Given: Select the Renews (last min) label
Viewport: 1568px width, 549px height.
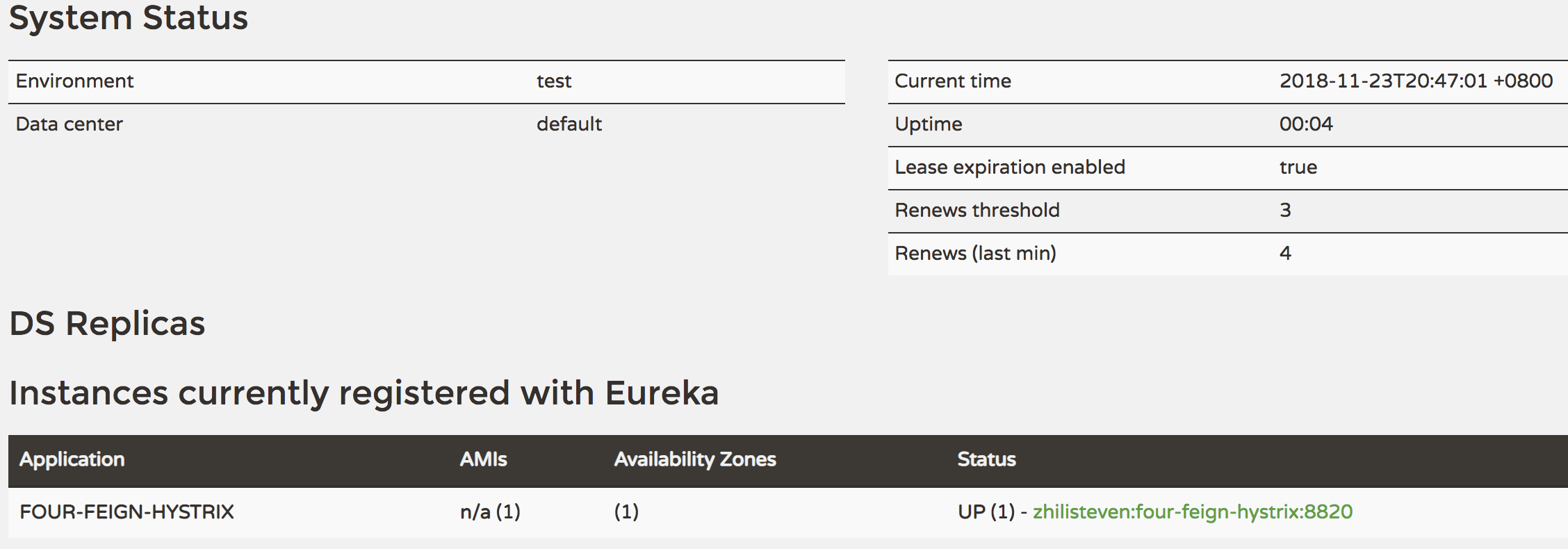Looking at the screenshot, I should 974,254.
